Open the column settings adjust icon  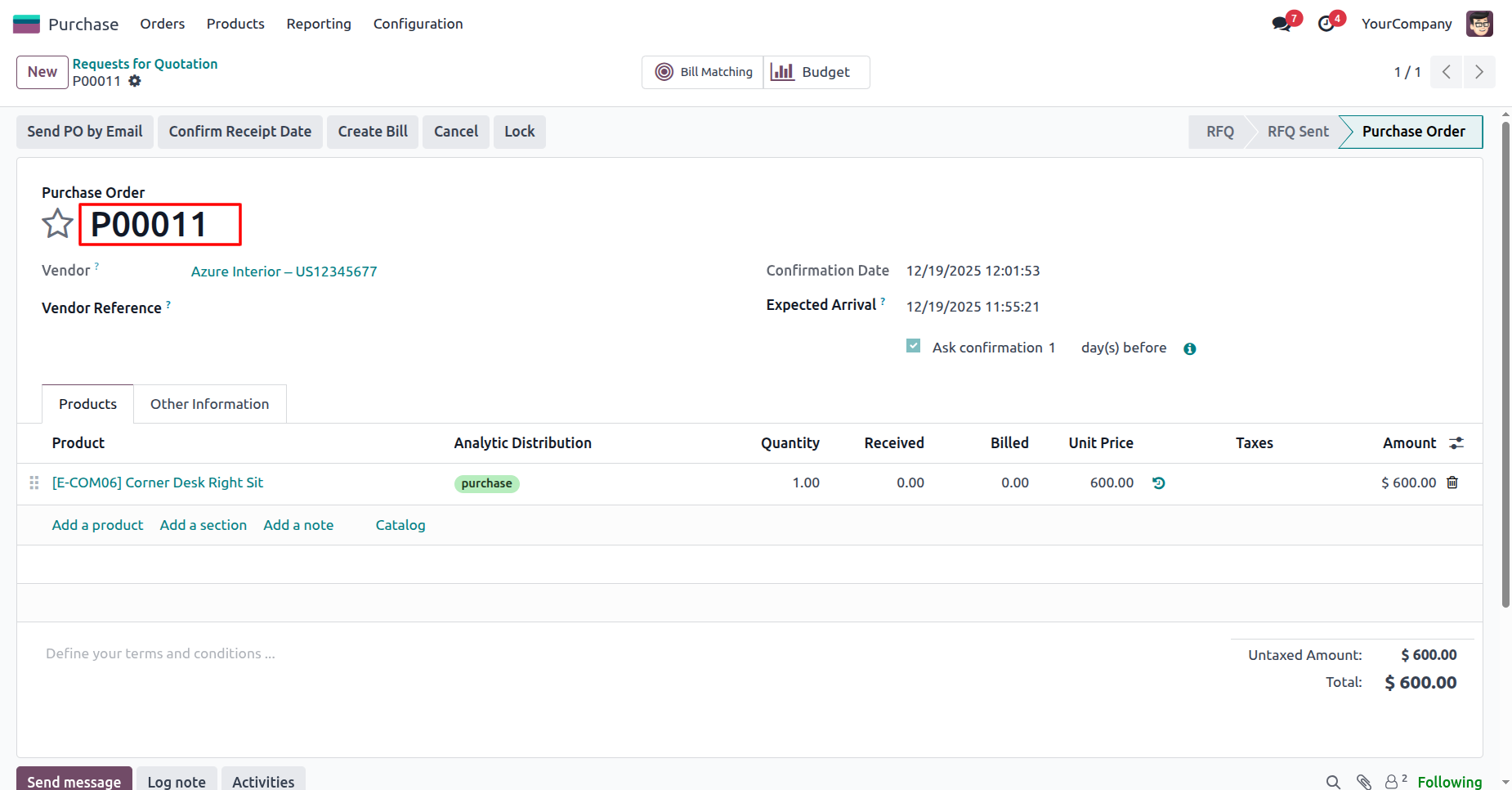click(x=1456, y=443)
